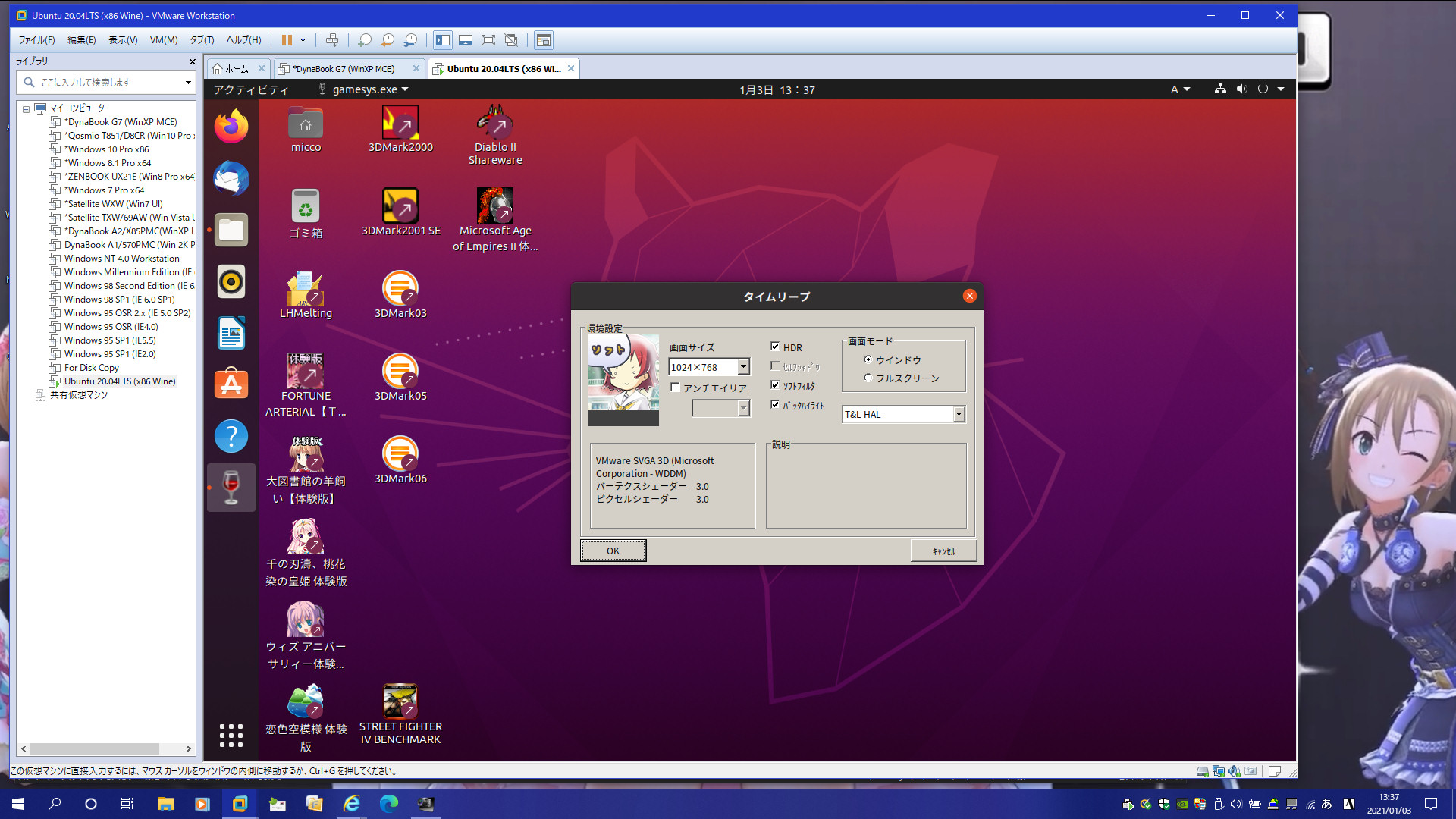This screenshot has width=1456, height=819.
Task: Open the 3DMark06 desktop shortcut
Action: 400,460
